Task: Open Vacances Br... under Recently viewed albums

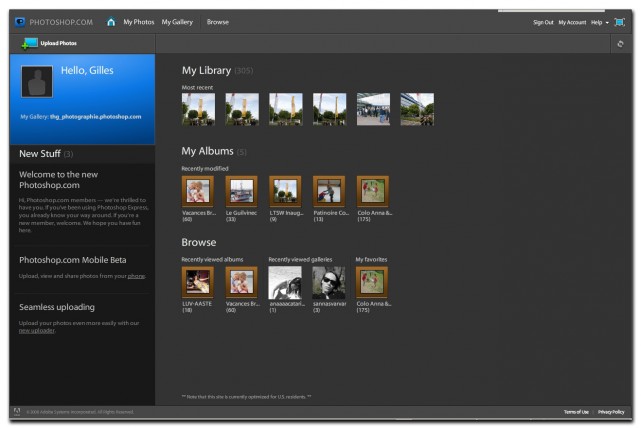Action: point(242,282)
